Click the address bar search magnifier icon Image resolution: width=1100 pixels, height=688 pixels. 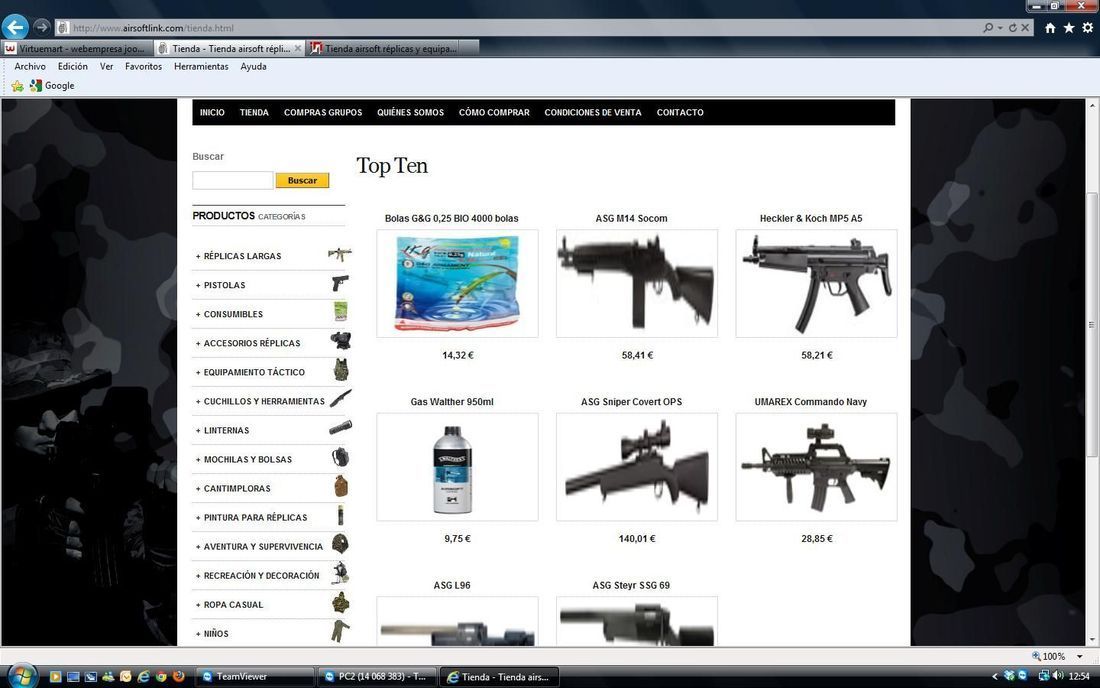tap(988, 28)
